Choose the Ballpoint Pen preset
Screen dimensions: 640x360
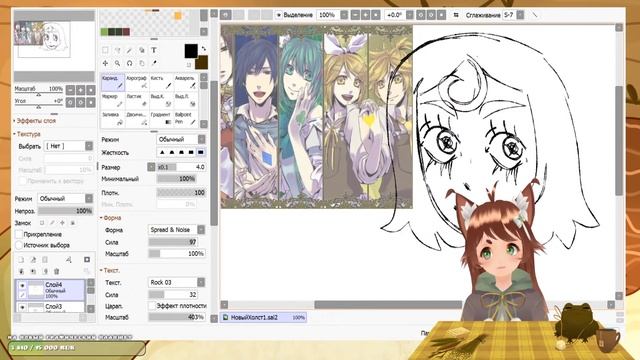click(185, 119)
